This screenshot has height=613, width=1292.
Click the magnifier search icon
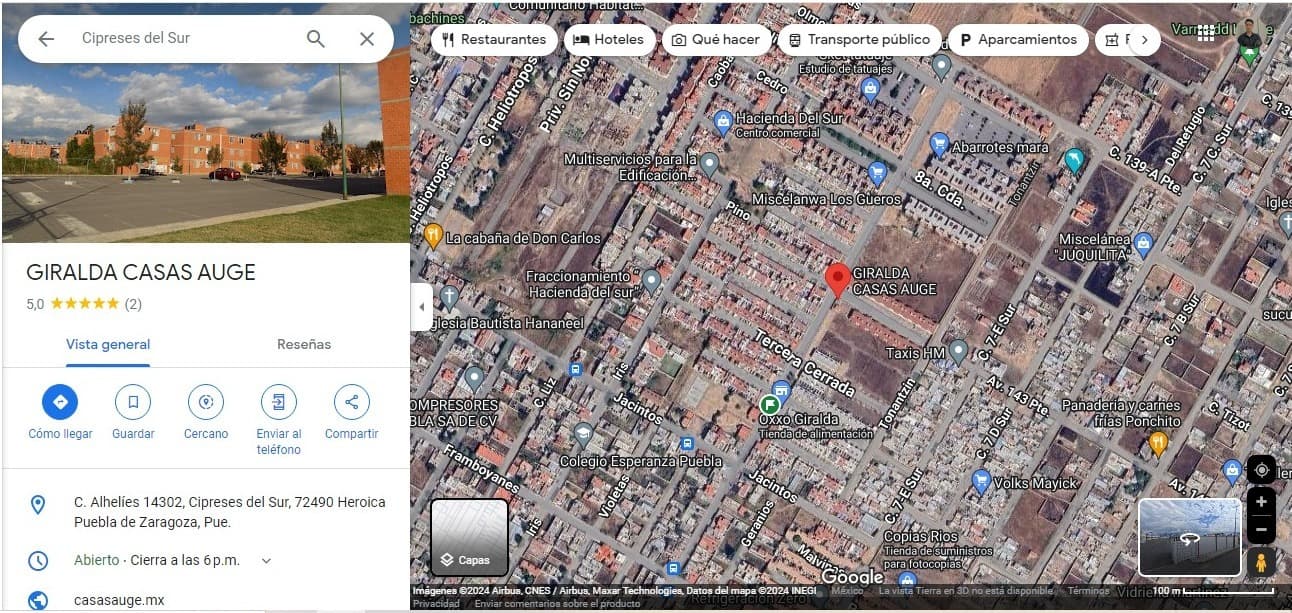(x=315, y=39)
